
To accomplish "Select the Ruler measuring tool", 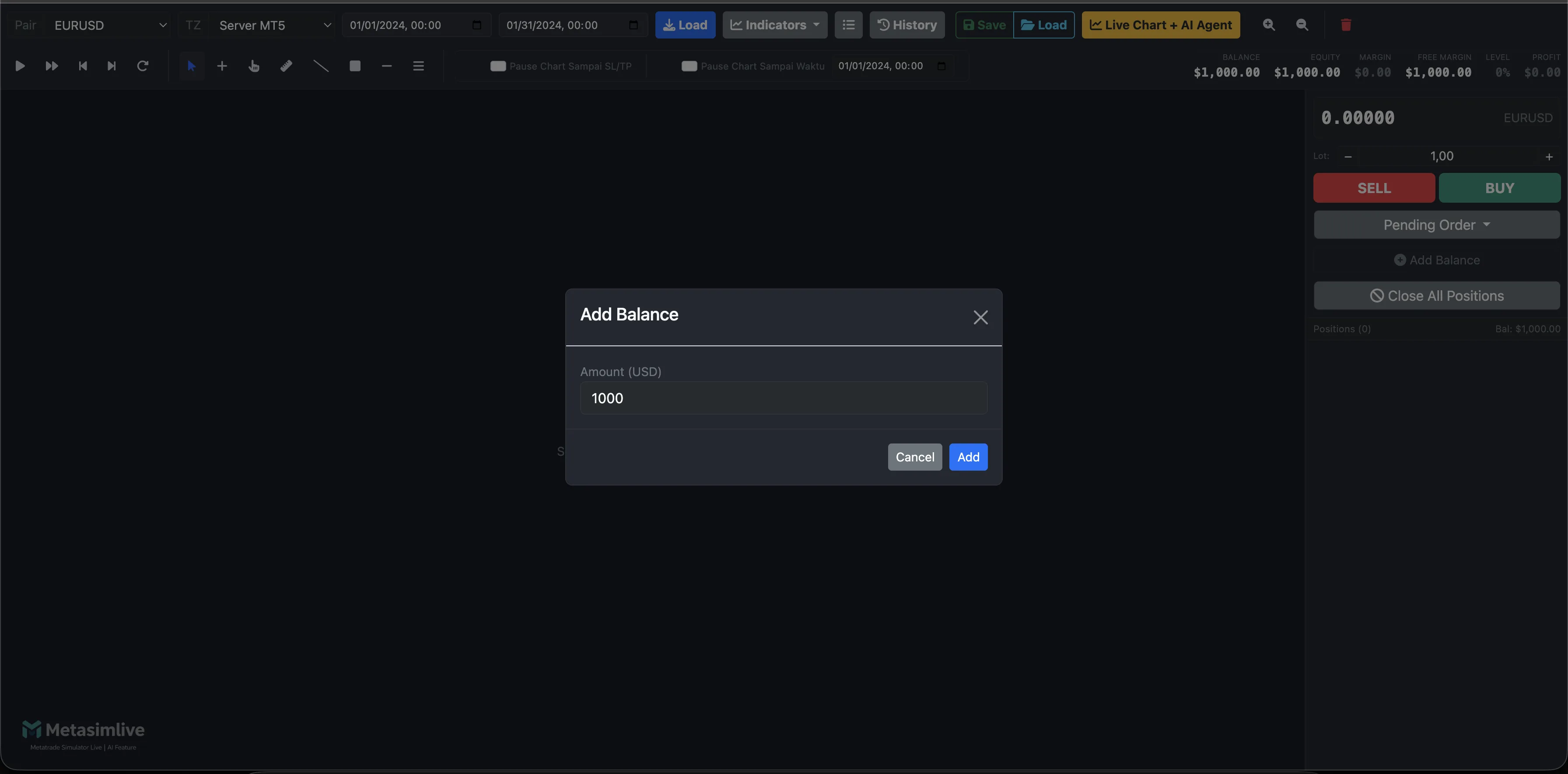I will click(286, 66).
